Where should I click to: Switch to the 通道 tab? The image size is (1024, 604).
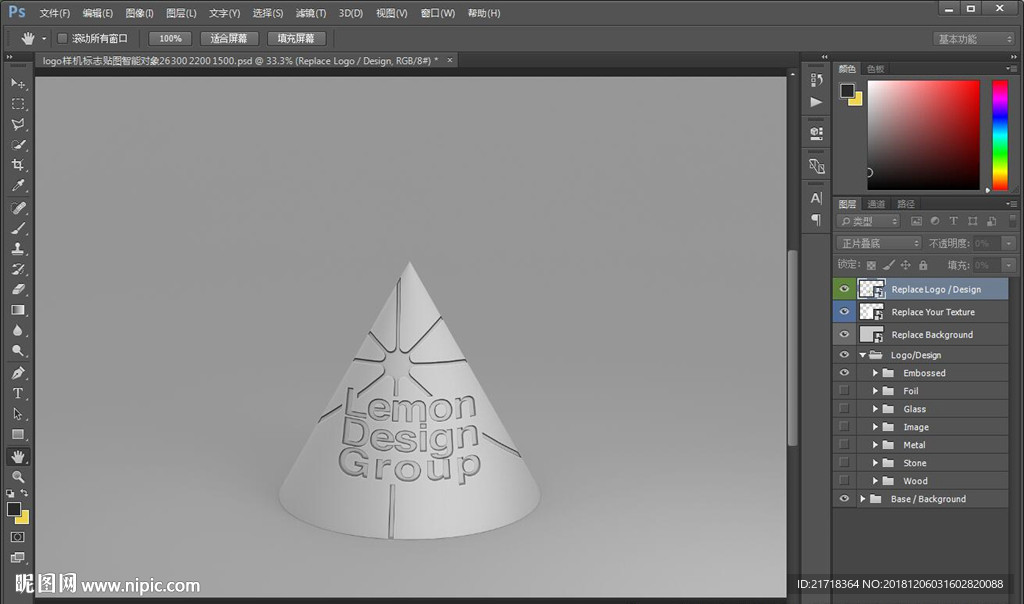[x=876, y=204]
